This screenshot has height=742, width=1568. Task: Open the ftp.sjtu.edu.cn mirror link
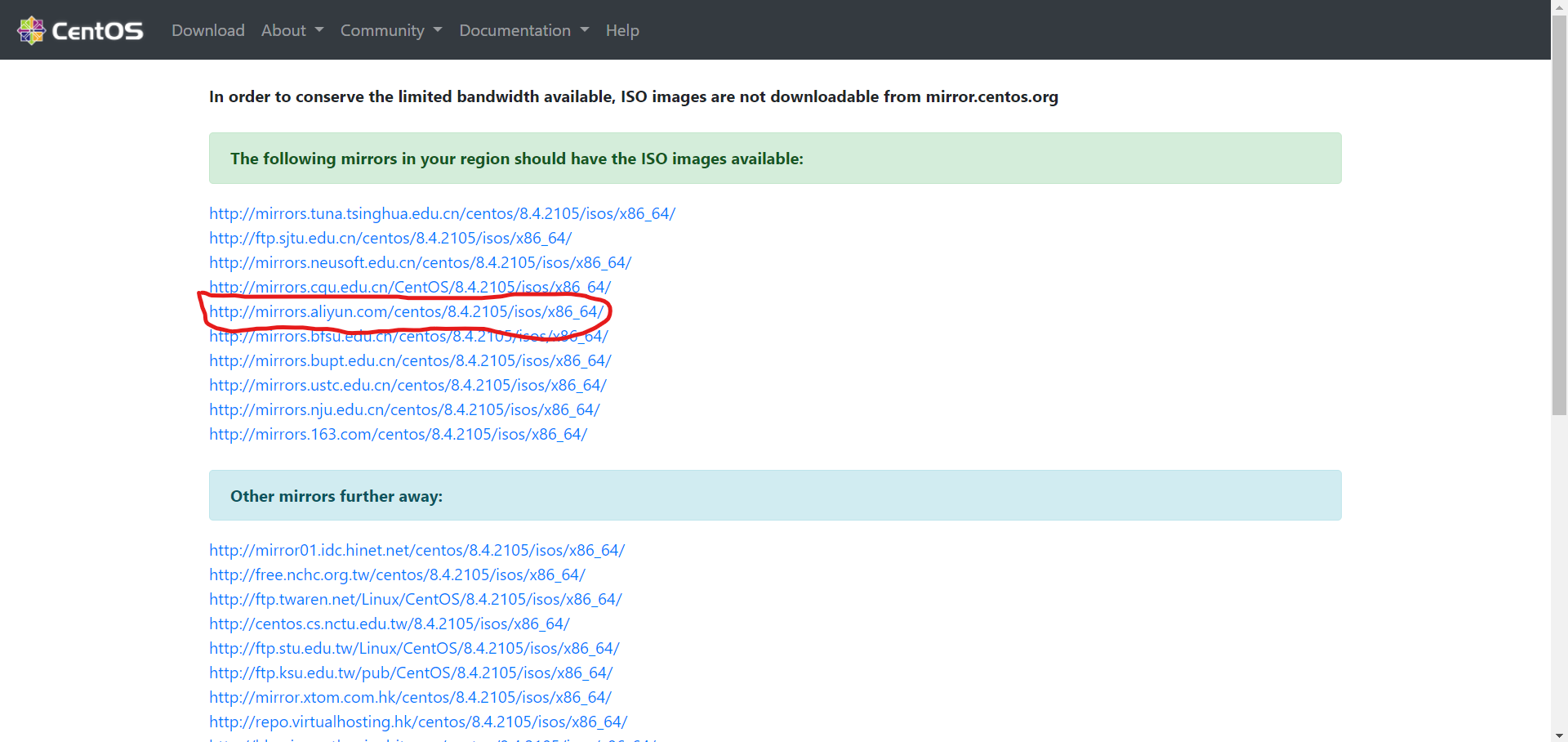(x=390, y=238)
